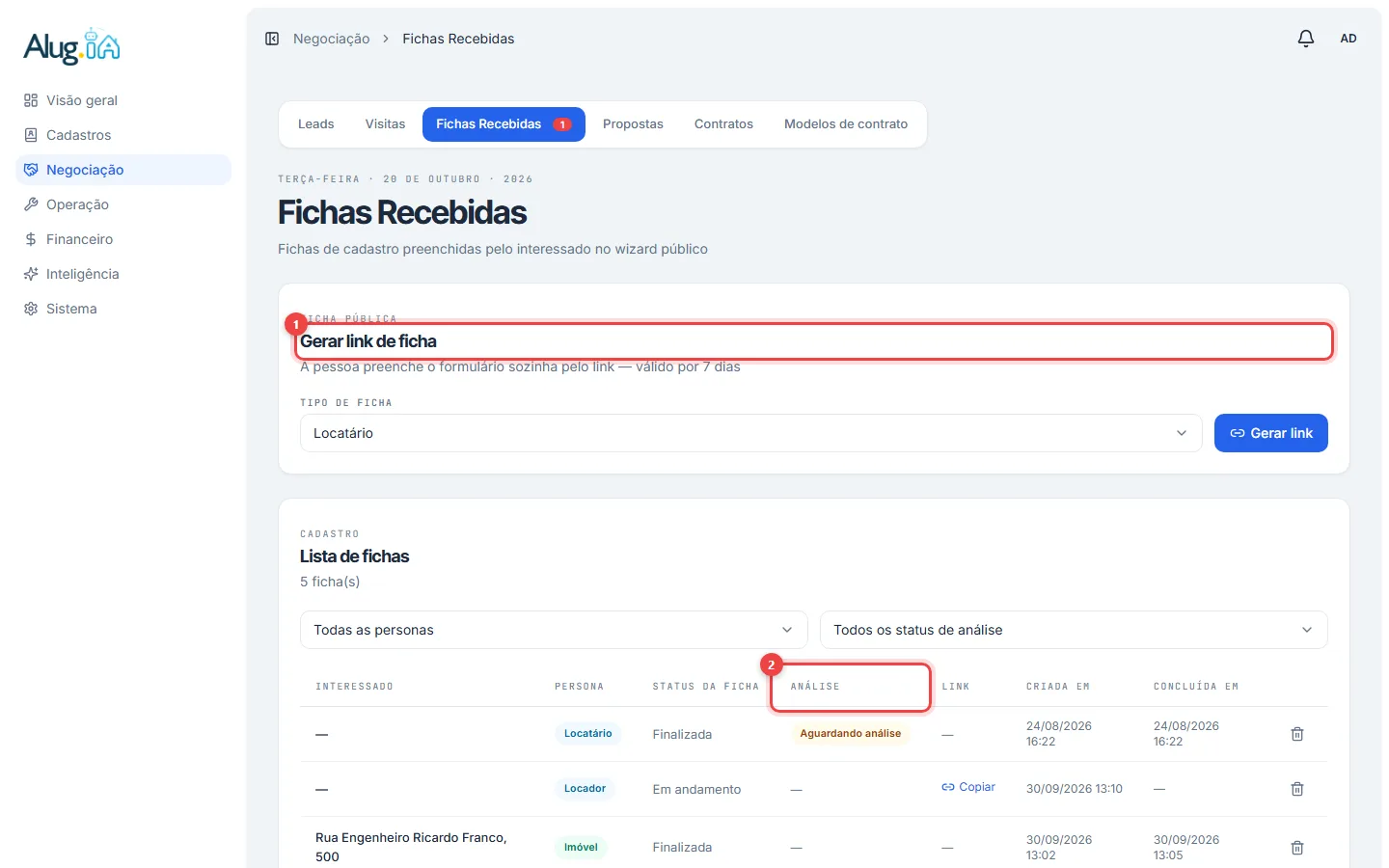The height and width of the screenshot is (868, 1389).
Task: Open the notifications bell
Action: tap(1305, 39)
